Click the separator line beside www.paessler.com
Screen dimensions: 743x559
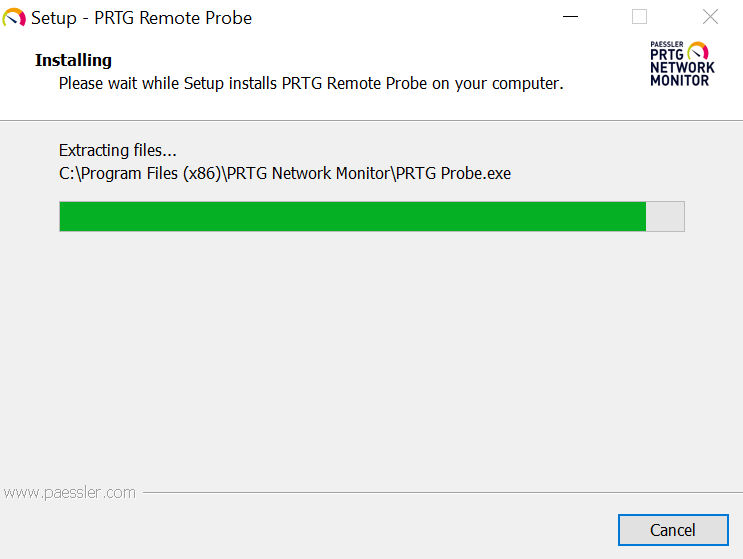tap(440, 492)
